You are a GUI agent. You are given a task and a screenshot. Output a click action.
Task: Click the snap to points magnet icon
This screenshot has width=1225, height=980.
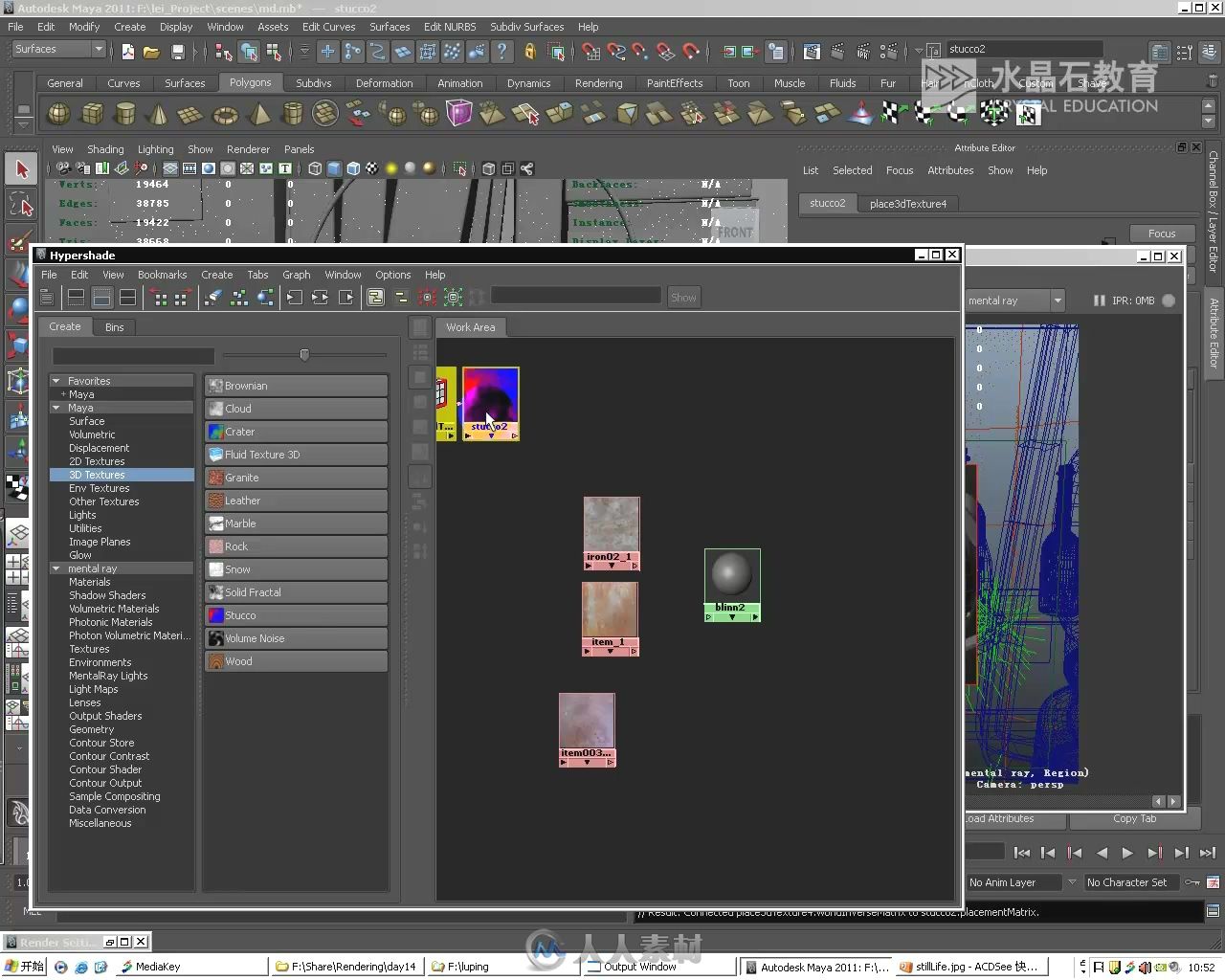(641, 52)
